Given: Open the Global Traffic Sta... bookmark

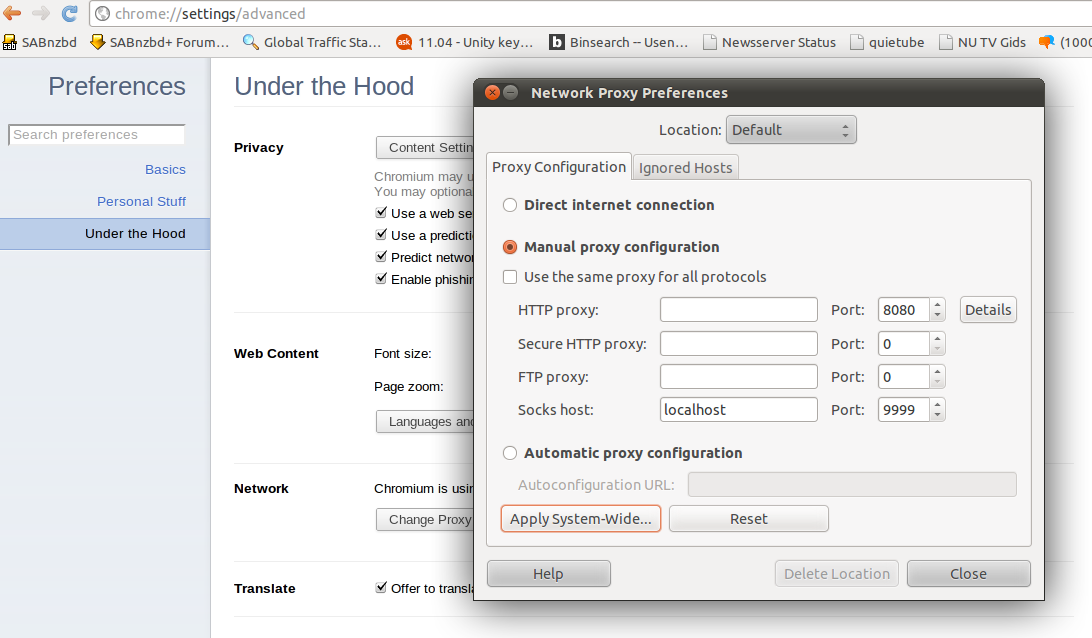Looking at the screenshot, I should [312, 42].
